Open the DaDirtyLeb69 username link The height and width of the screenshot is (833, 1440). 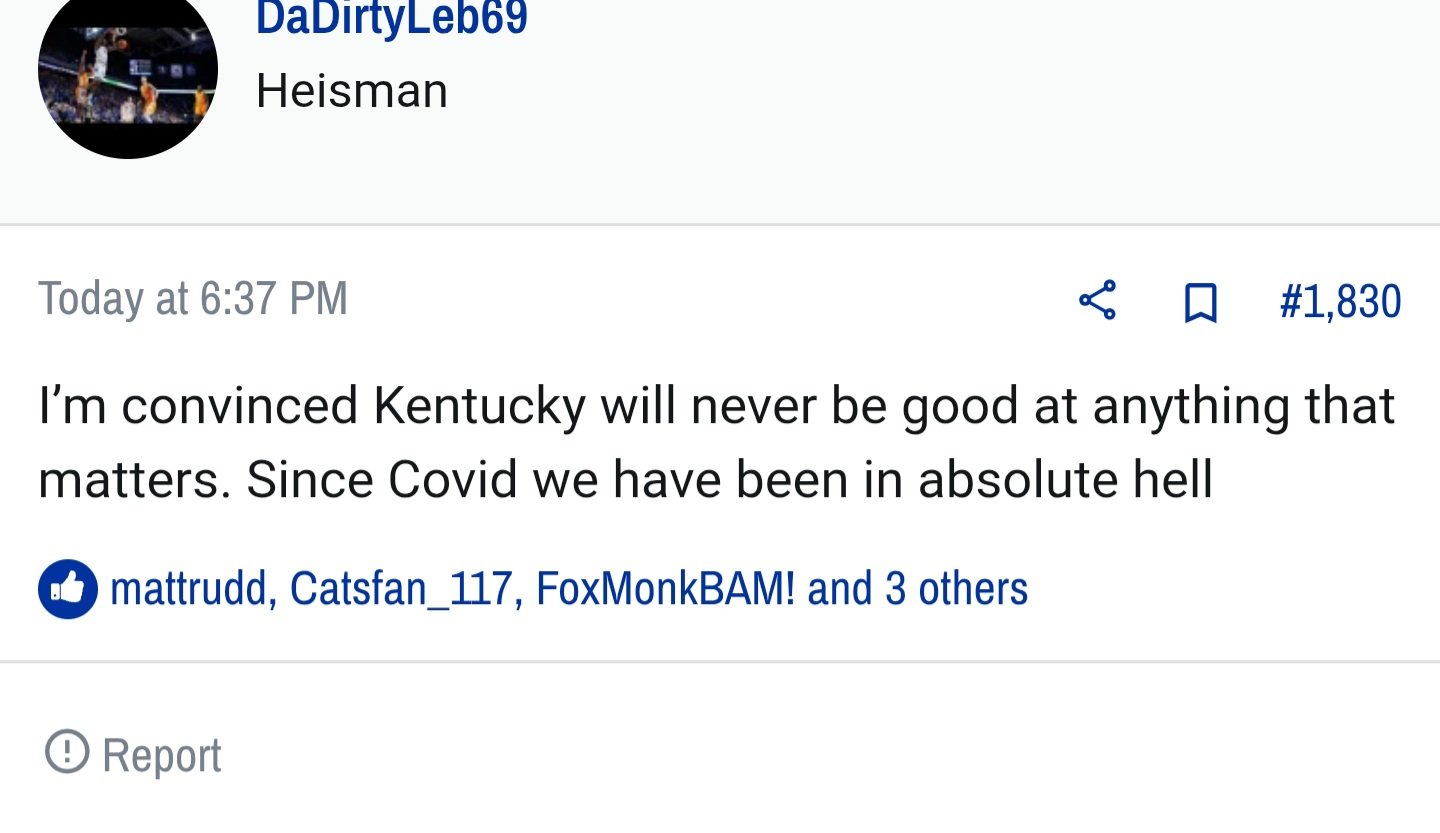(x=392, y=18)
